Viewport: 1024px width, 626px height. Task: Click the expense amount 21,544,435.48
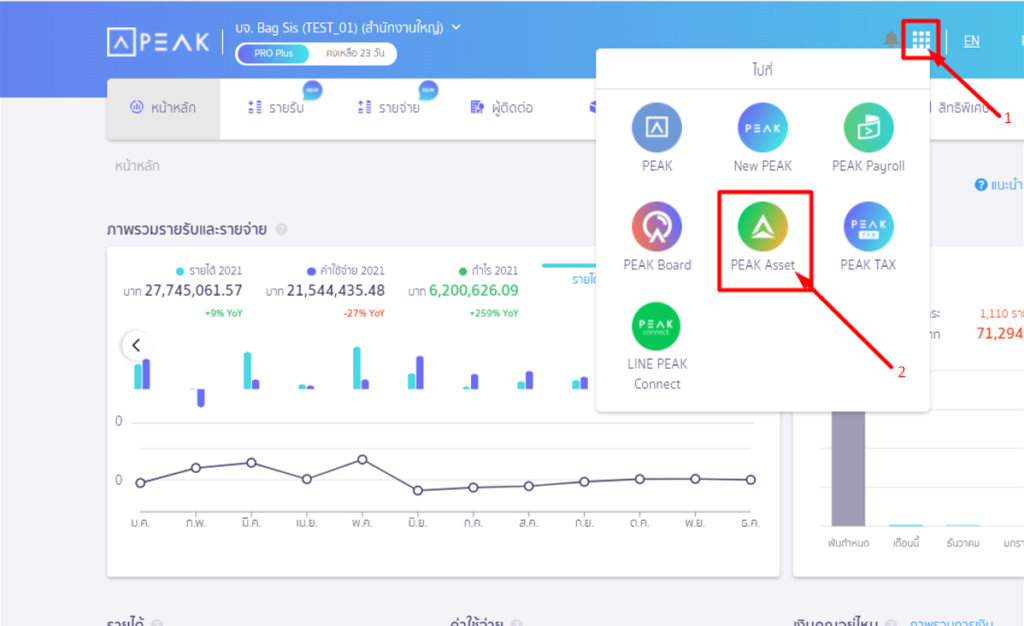tap(336, 290)
